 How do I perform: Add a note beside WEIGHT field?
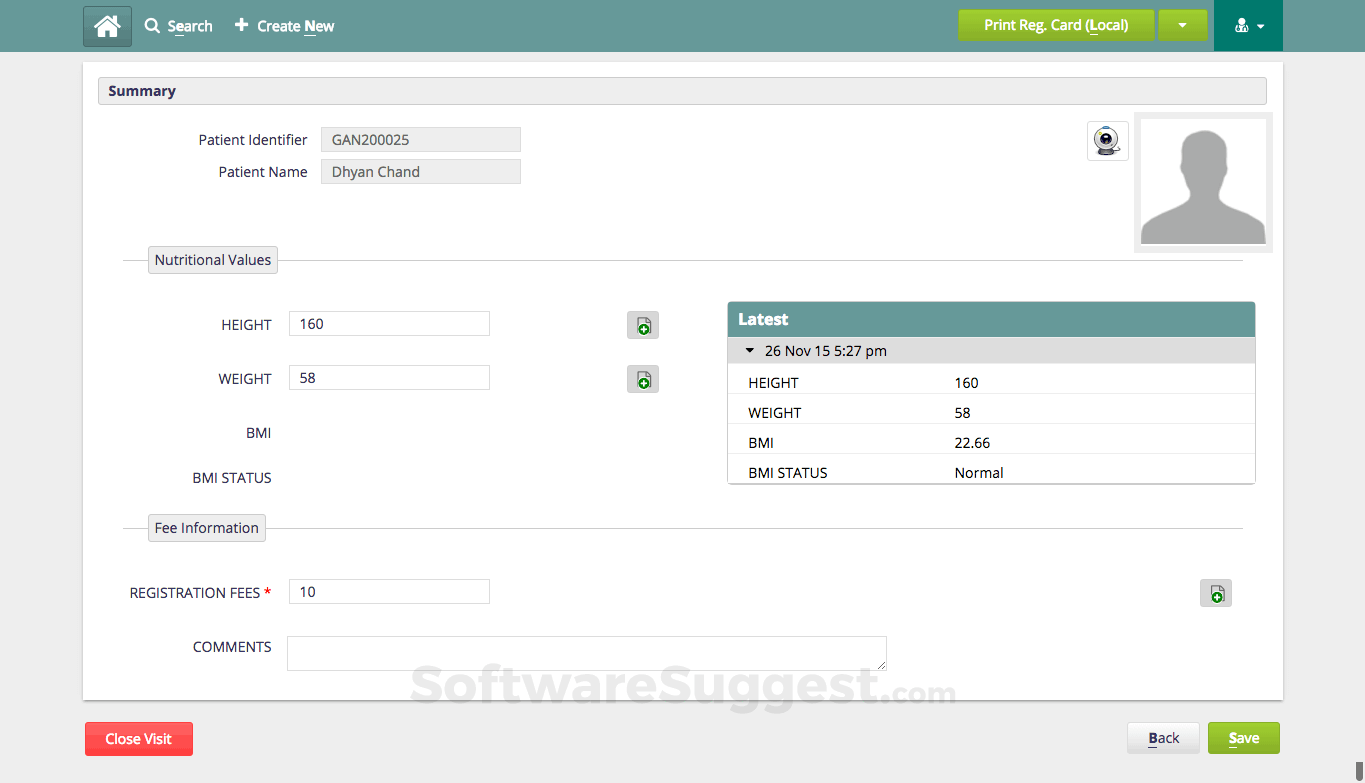point(643,379)
